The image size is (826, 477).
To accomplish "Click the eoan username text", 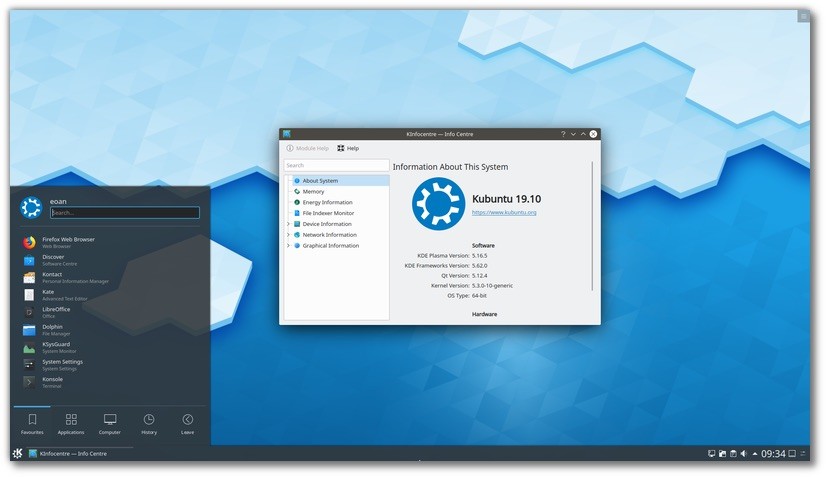I will click(x=58, y=201).
